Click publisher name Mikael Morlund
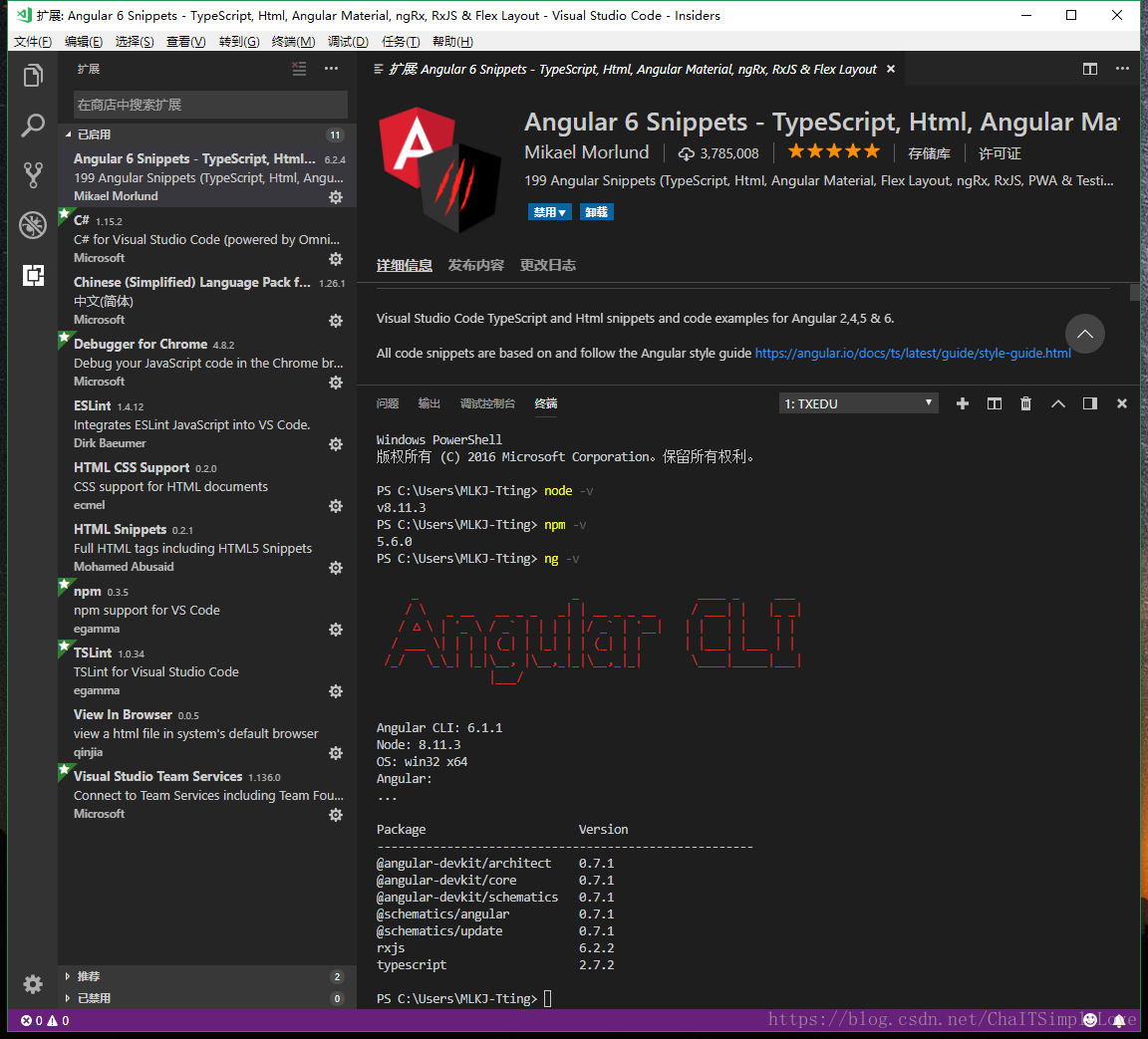This screenshot has height=1039, width=1148. (x=586, y=152)
